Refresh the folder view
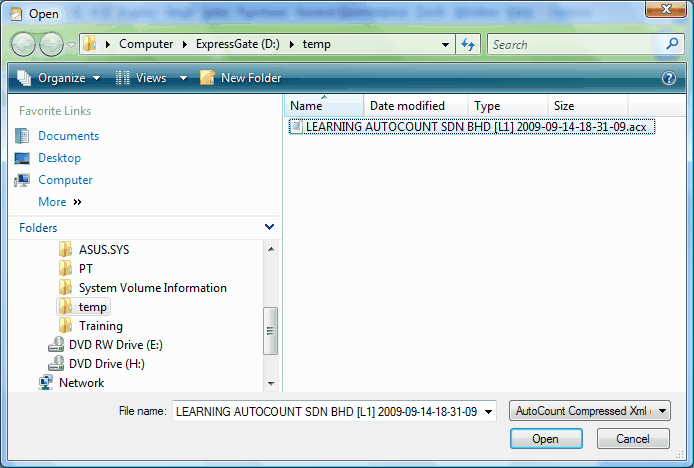Viewport: 694px width, 468px height. [468, 44]
